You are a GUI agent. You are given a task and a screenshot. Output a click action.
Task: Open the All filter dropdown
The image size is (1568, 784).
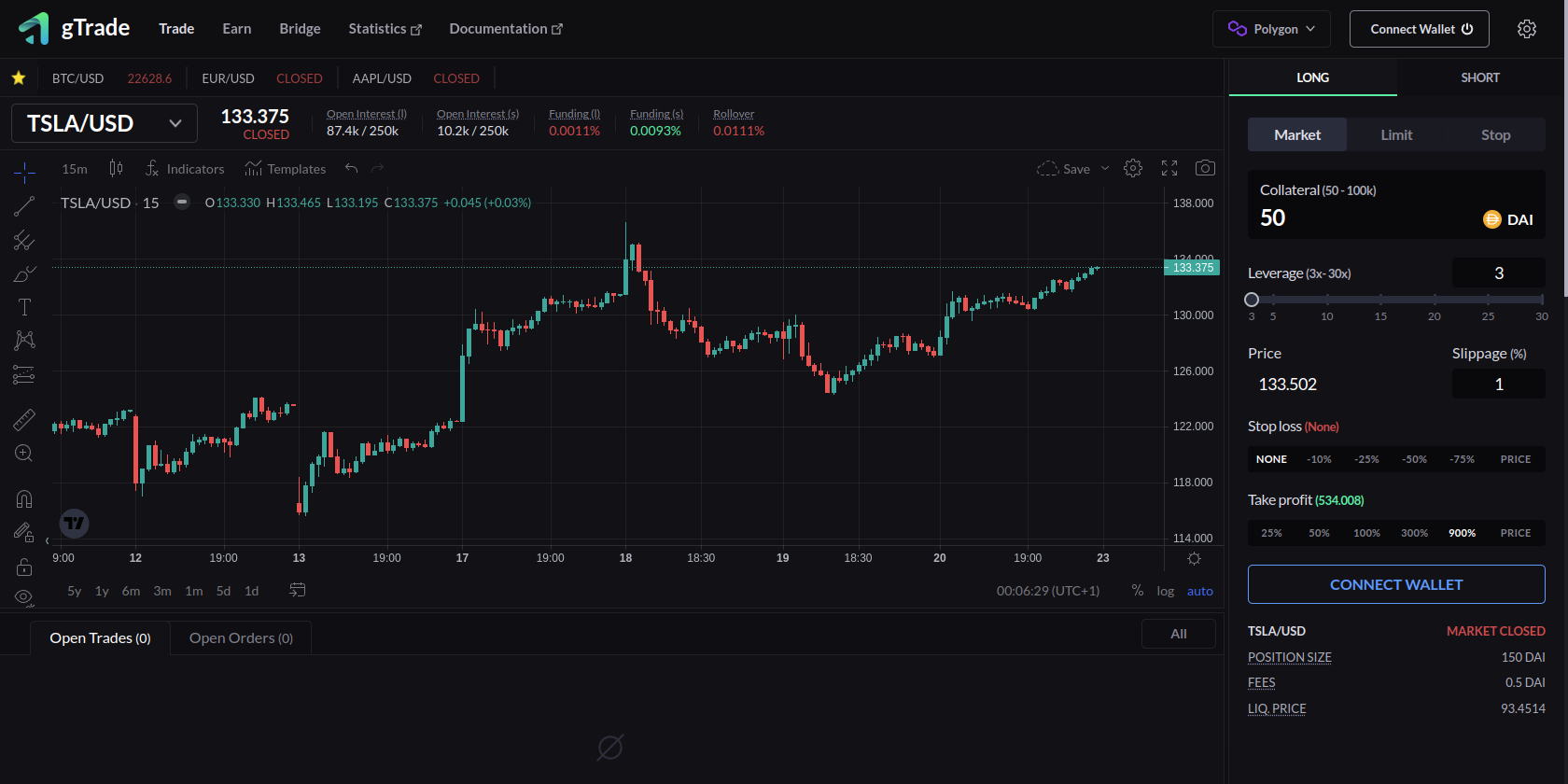click(1179, 634)
